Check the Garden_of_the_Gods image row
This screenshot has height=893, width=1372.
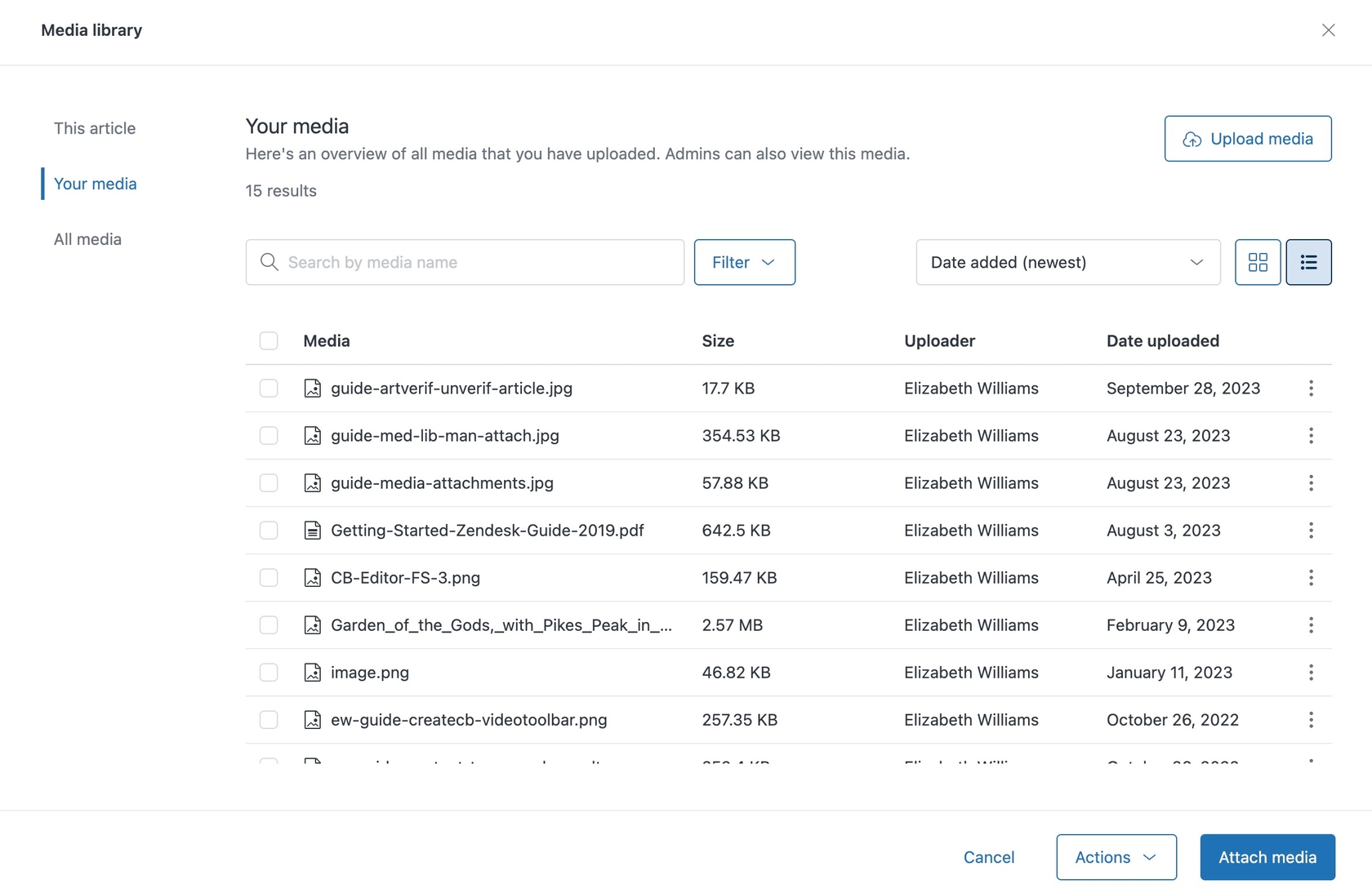point(269,625)
